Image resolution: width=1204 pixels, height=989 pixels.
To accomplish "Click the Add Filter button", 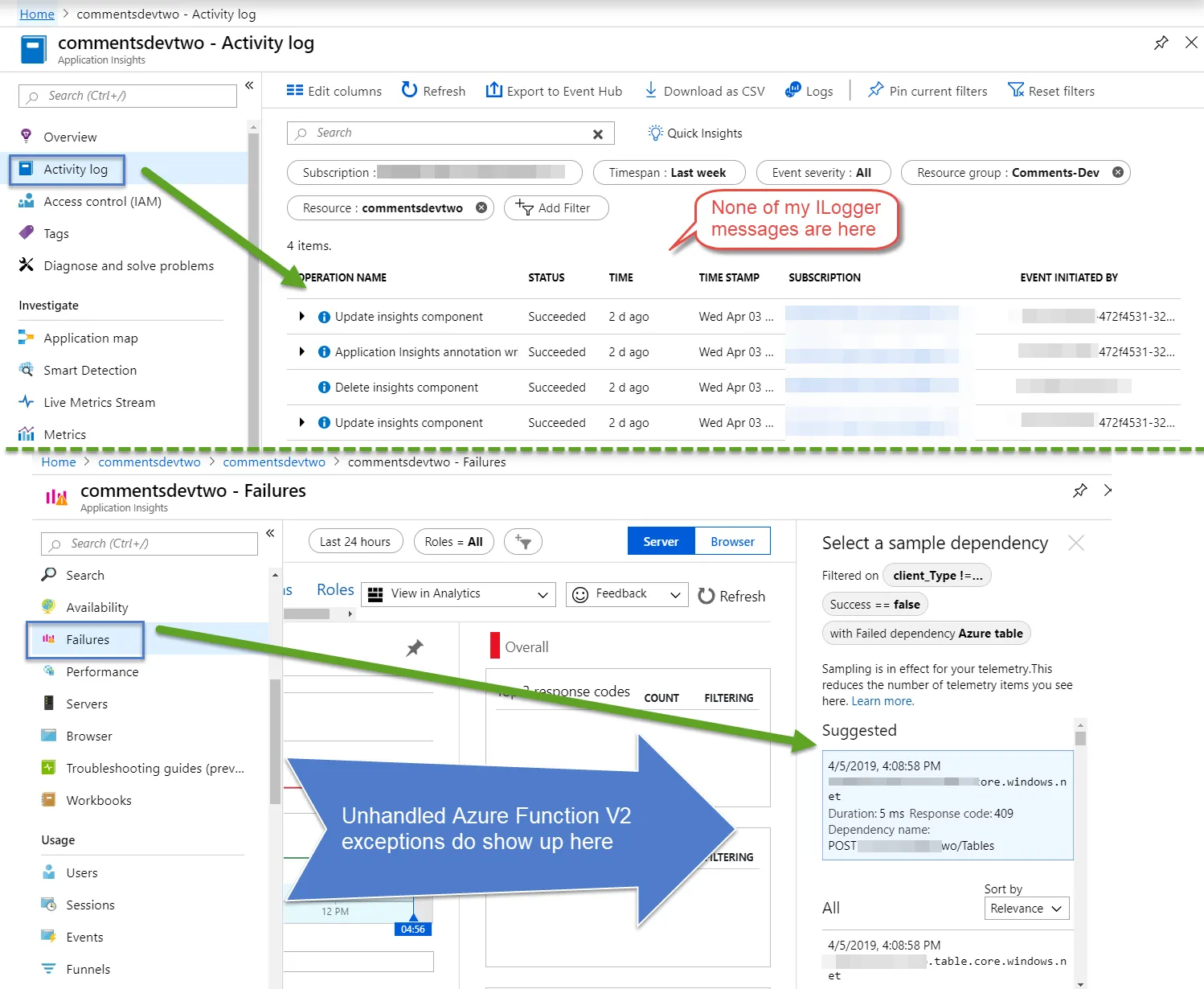I will (x=556, y=207).
